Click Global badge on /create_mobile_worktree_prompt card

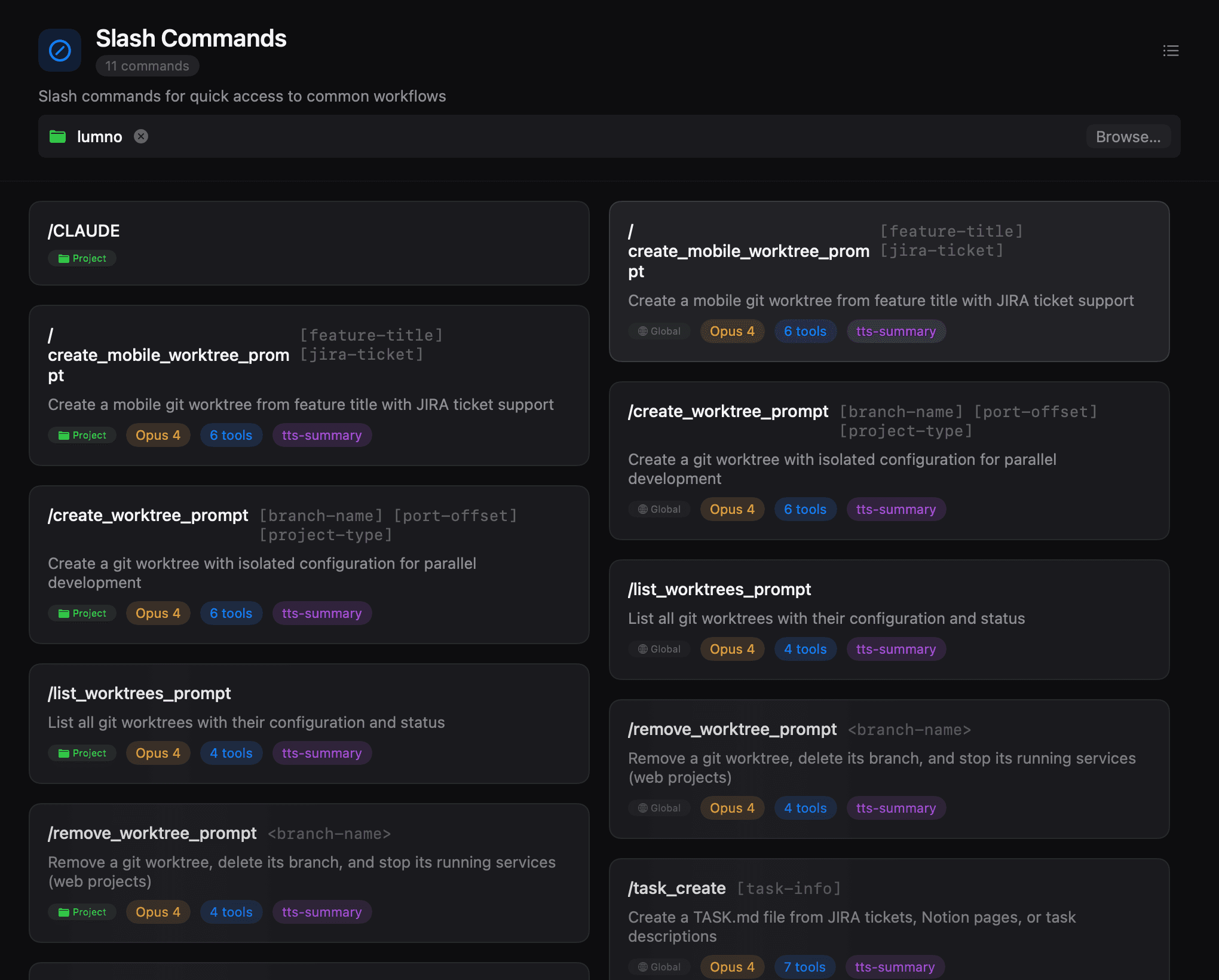(659, 331)
